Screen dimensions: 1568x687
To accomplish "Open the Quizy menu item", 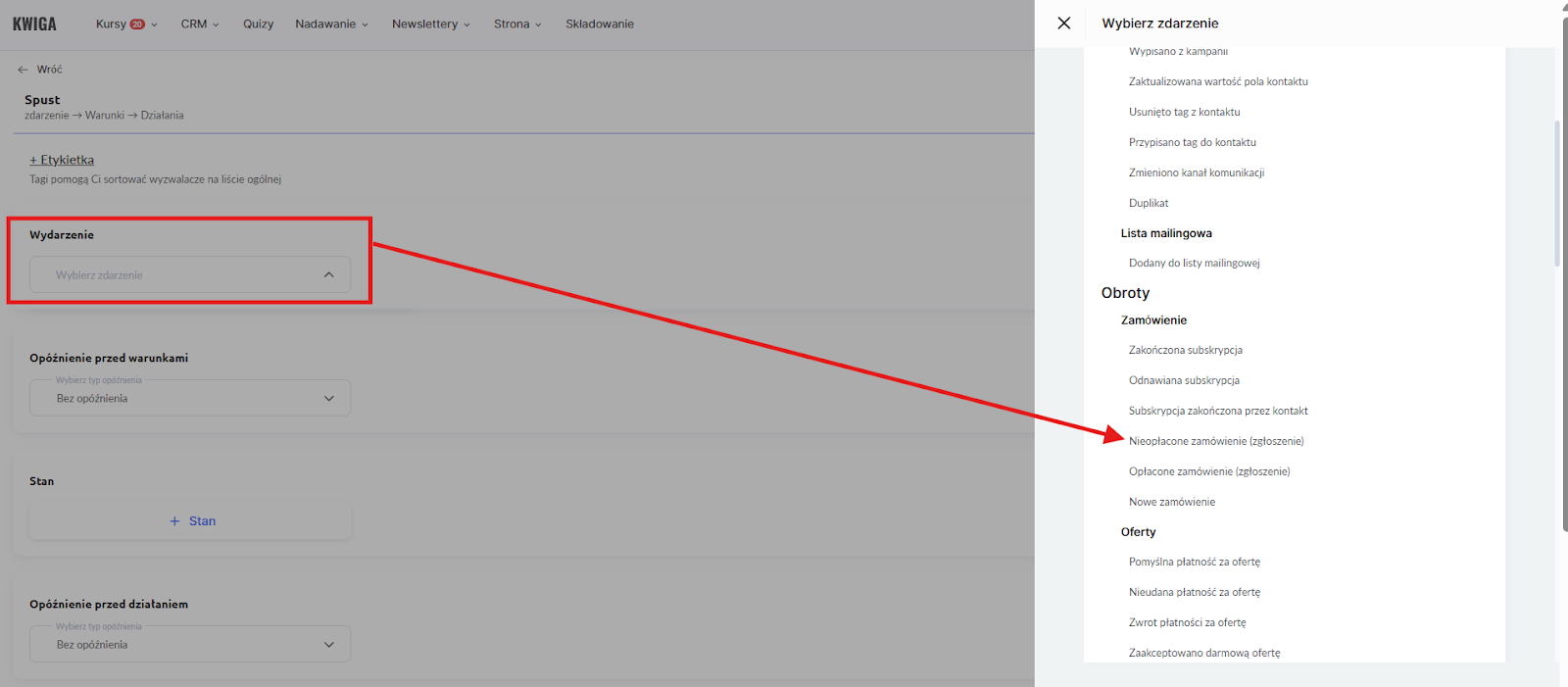I will pos(259,24).
